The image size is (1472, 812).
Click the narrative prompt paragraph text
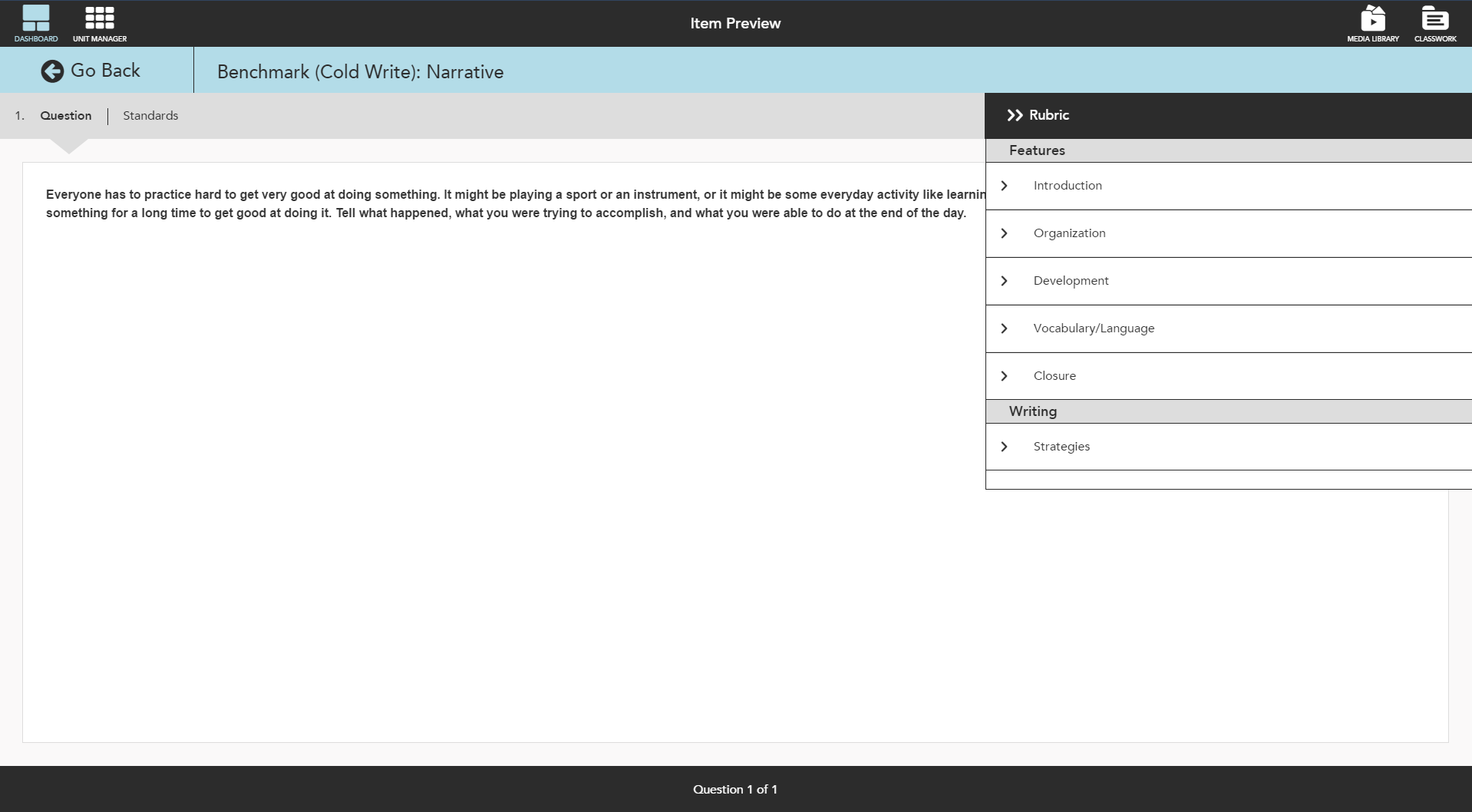pyautogui.click(x=515, y=204)
